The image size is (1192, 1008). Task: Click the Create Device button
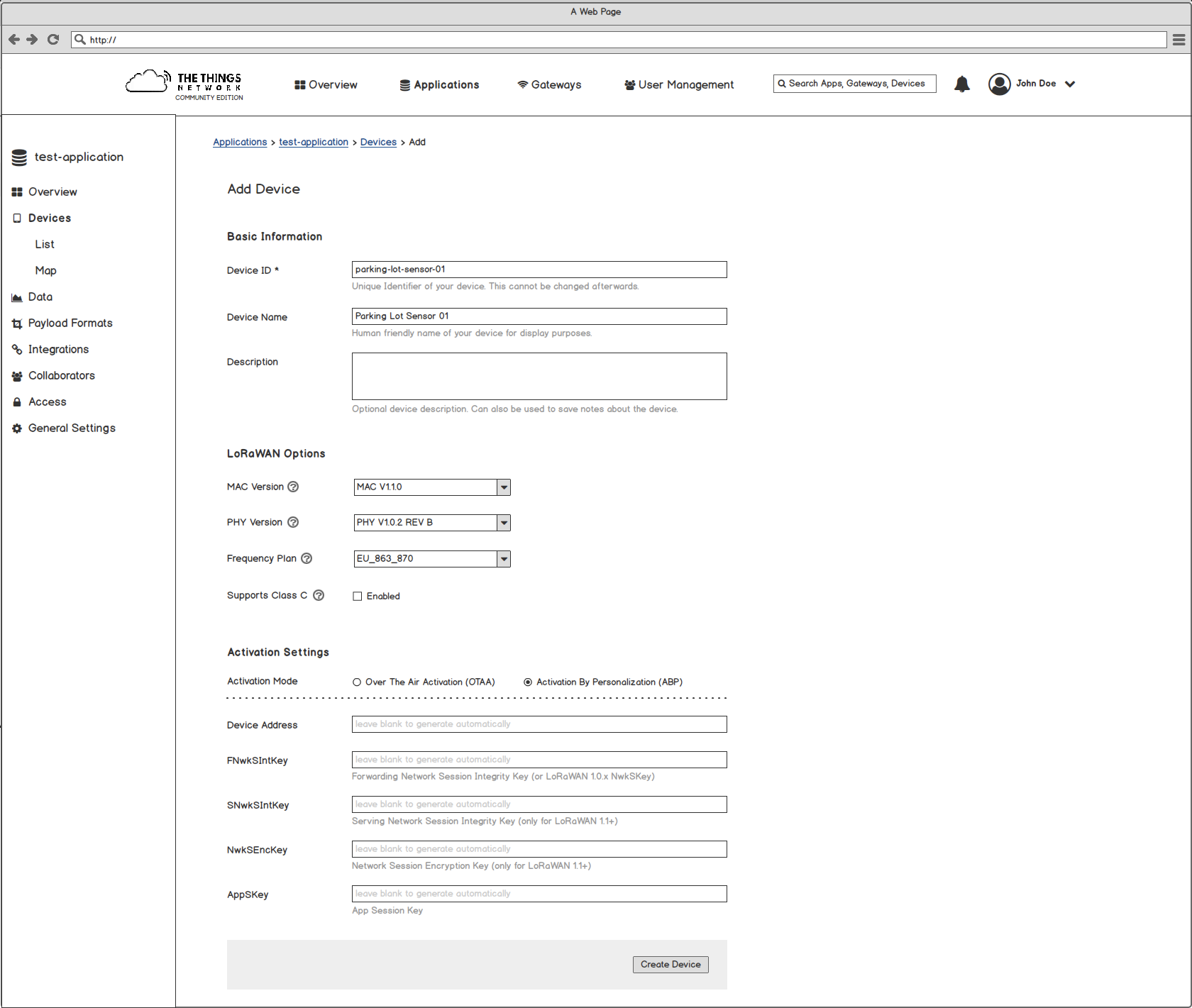pos(670,964)
